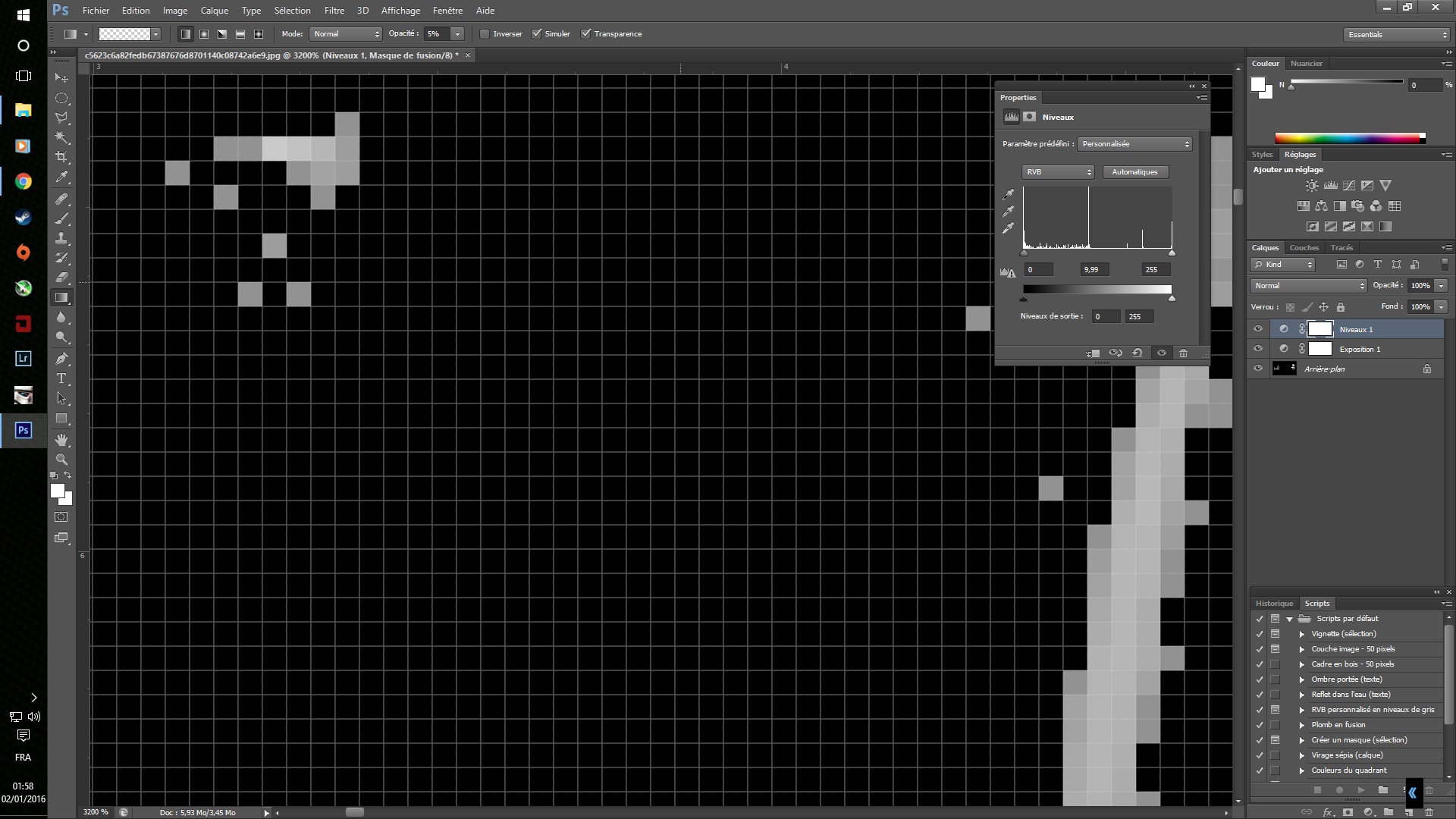Click the delete adjustment trash icon
This screenshot has width=1456, height=819.
(1183, 353)
